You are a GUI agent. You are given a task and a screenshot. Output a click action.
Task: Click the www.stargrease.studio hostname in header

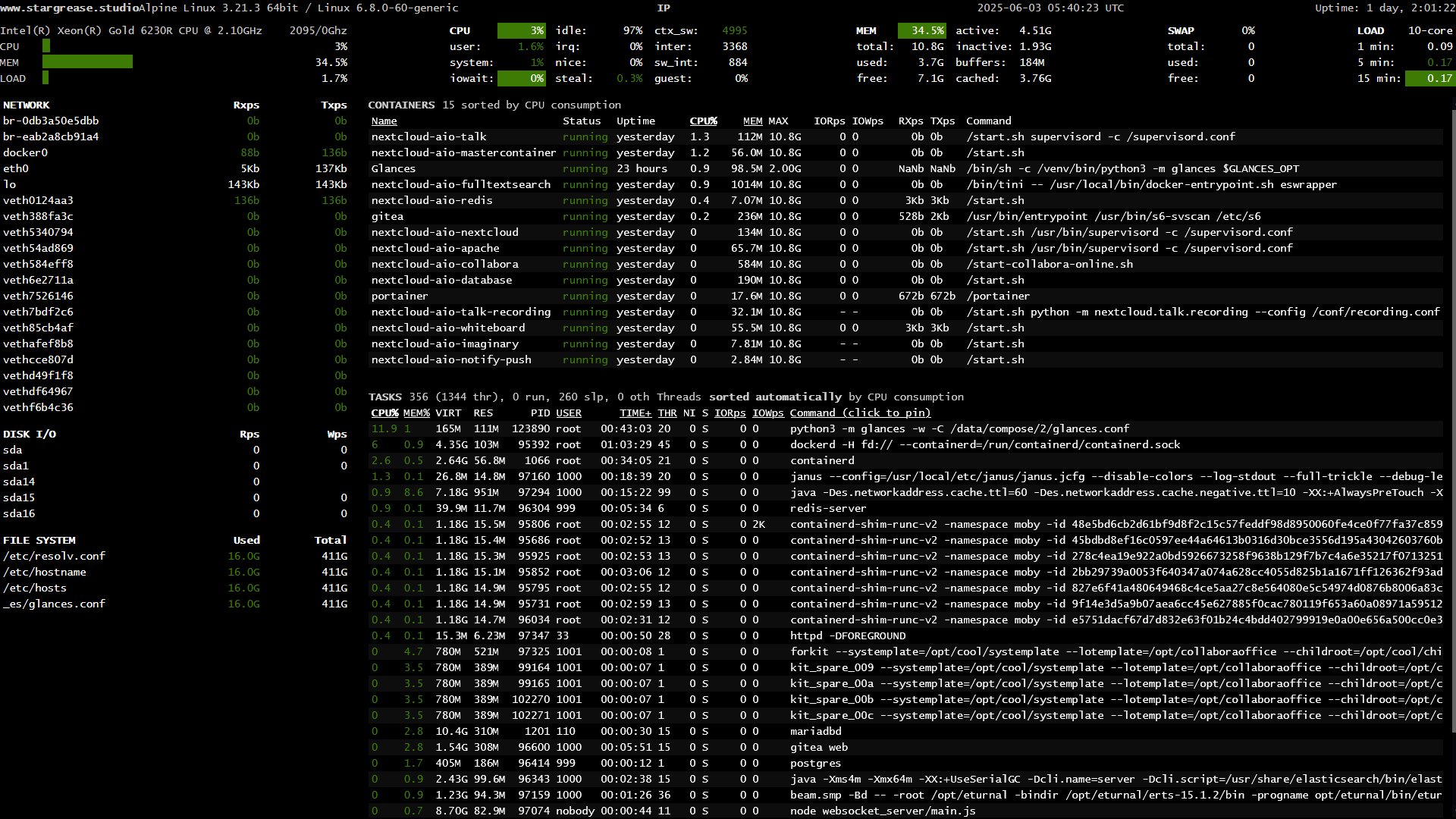tap(70, 8)
